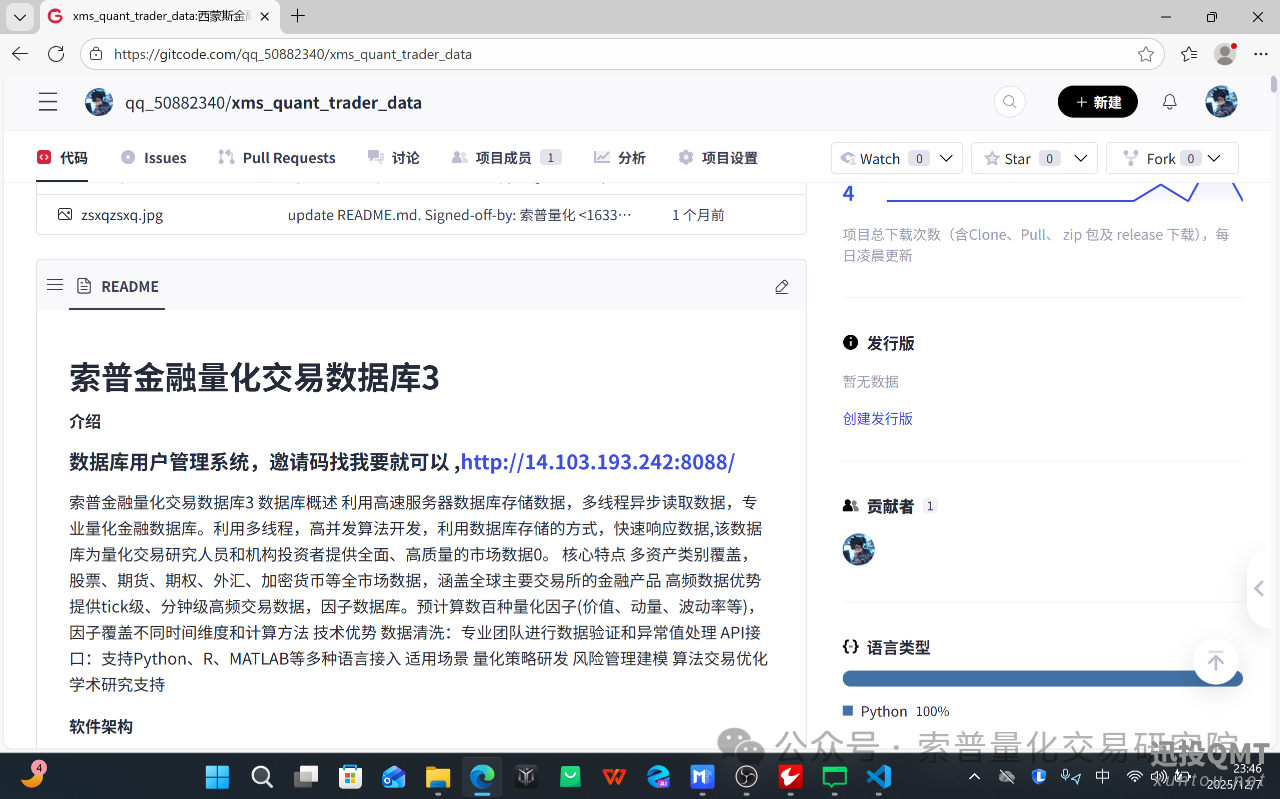Open the hamburger menu at top left
The width and height of the screenshot is (1280, 799).
pyautogui.click(x=47, y=101)
